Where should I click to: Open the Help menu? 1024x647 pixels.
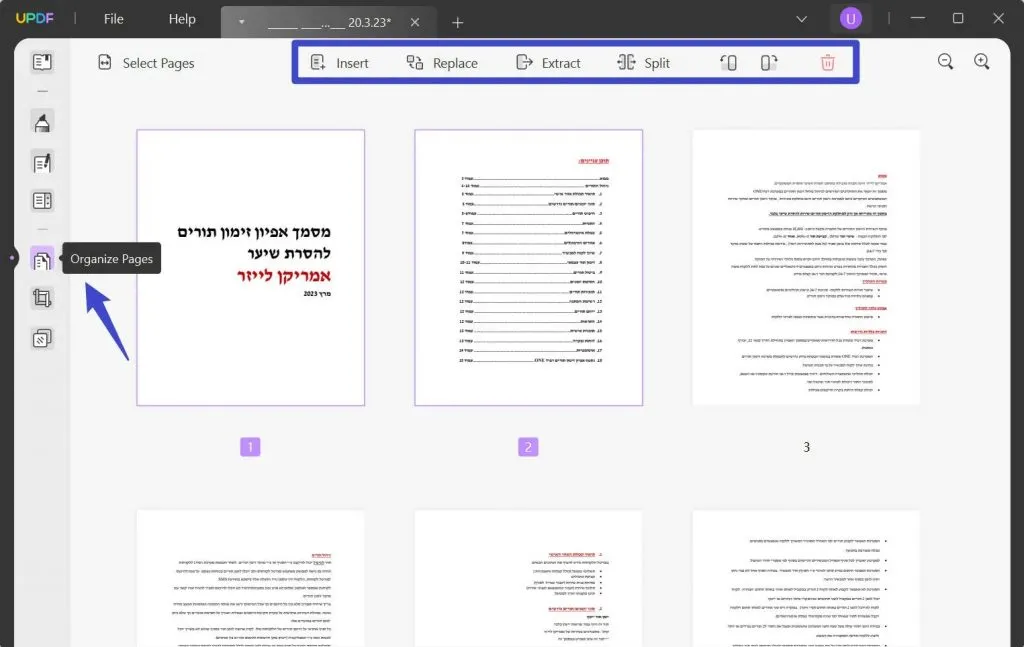point(182,19)
